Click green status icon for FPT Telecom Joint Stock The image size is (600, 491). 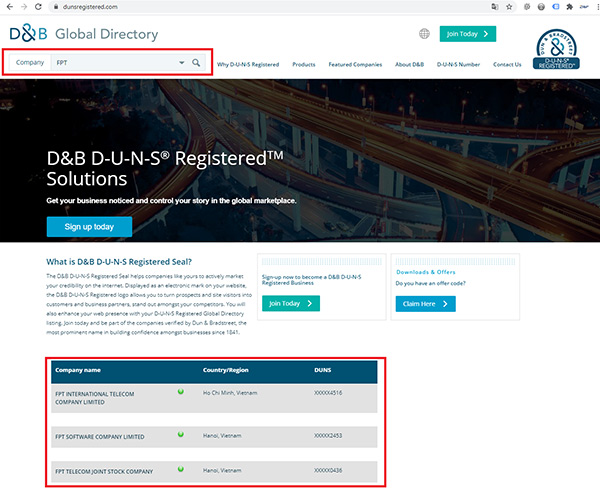tap(180, 469)
